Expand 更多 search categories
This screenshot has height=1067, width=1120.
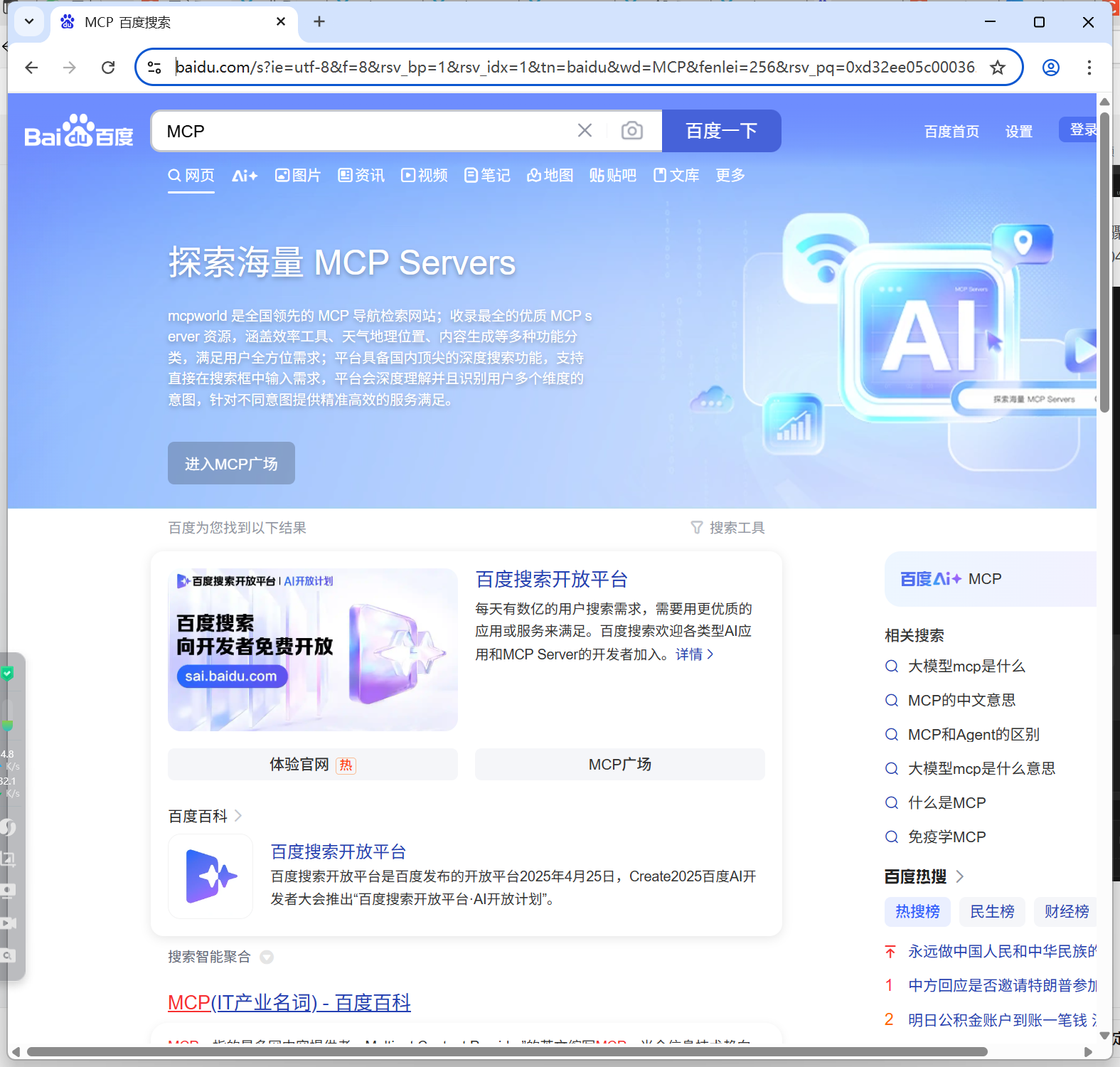(730, 175)
